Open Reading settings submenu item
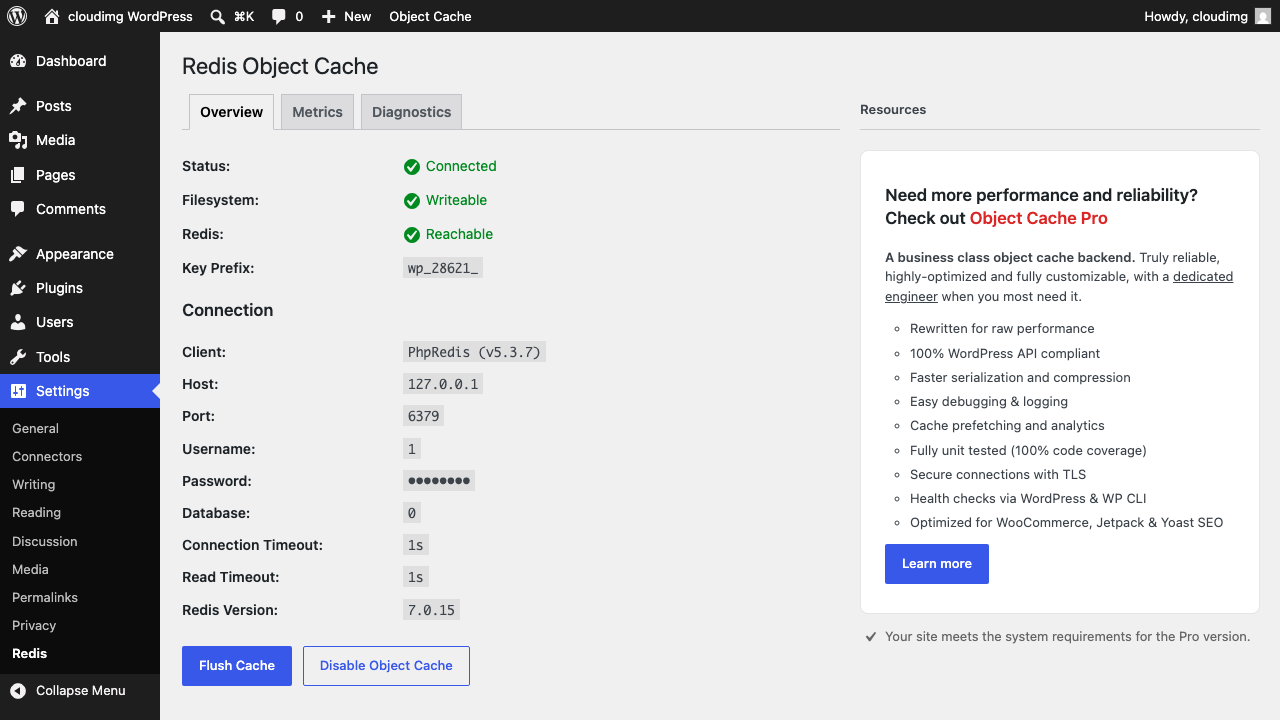1280x720 pixels. [36, 512]
